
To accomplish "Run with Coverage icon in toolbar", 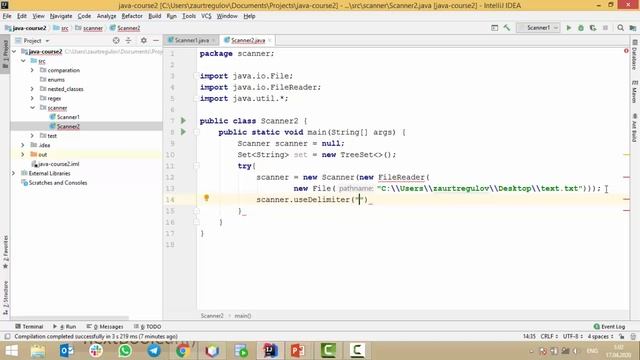I will coord(593,28).
